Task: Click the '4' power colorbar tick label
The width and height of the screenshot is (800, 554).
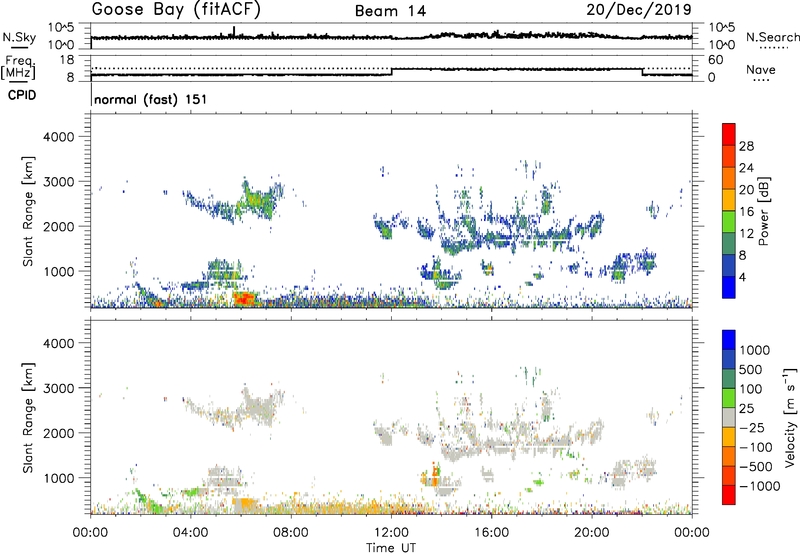Action: [x=742, y=277]
